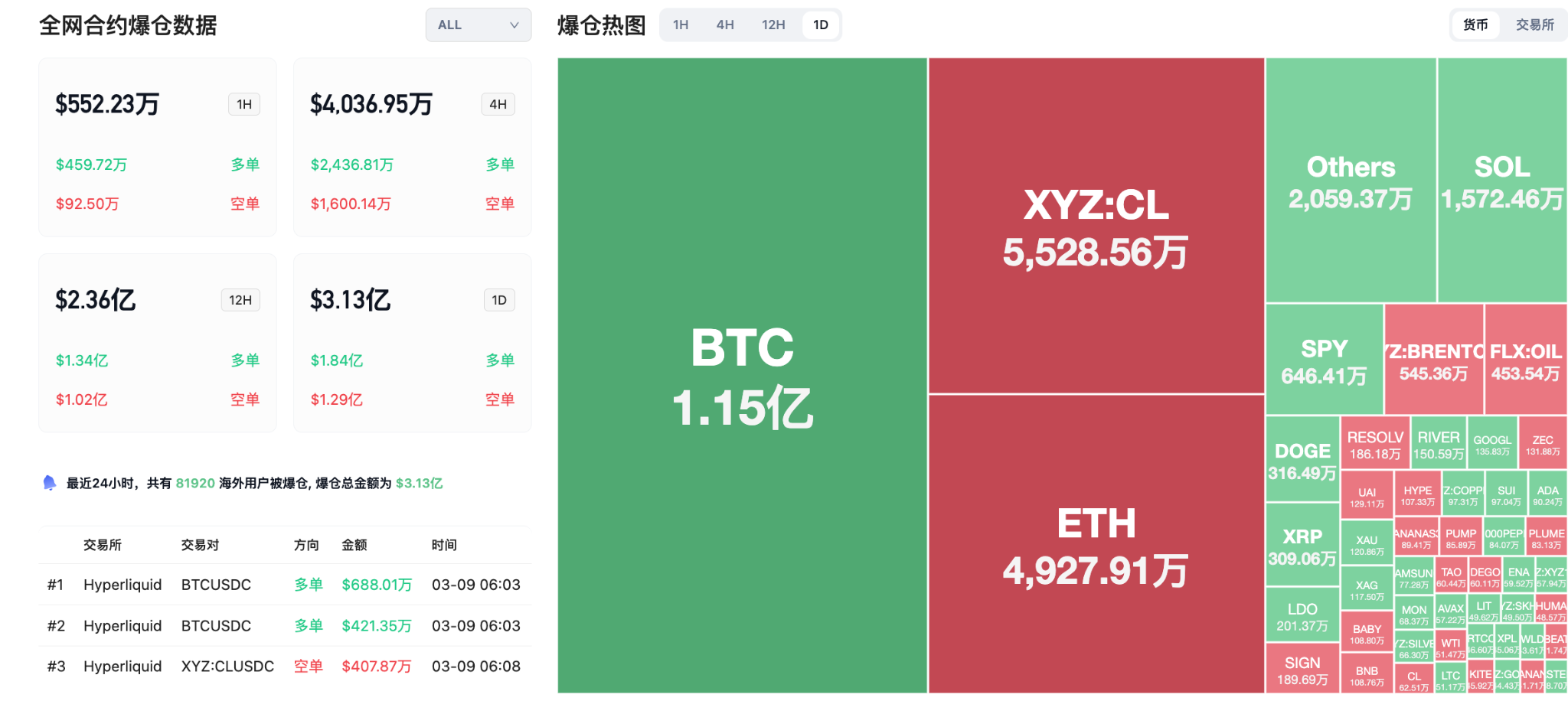Switch heatmap to 12H timeframe

773,25
